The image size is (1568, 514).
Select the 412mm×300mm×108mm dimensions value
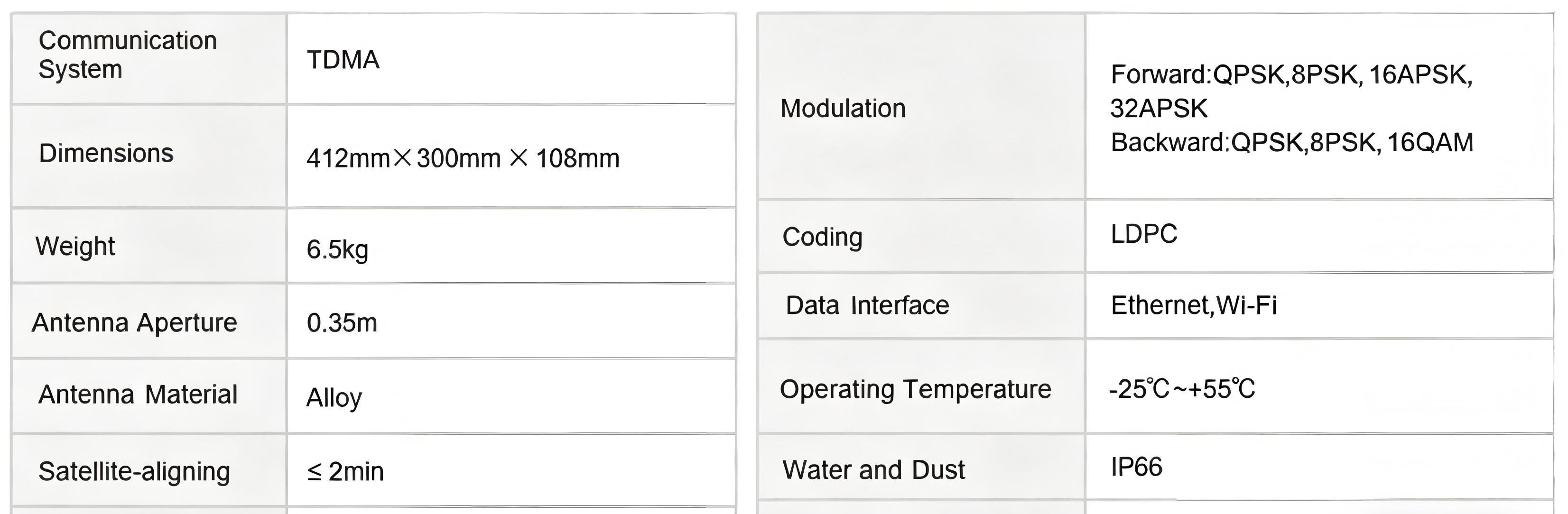point(463,159)
